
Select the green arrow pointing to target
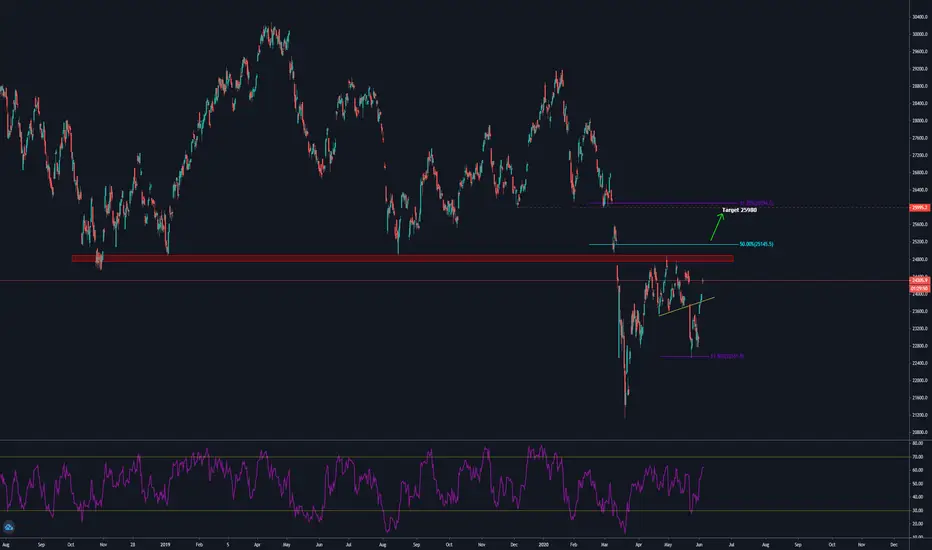717,227
